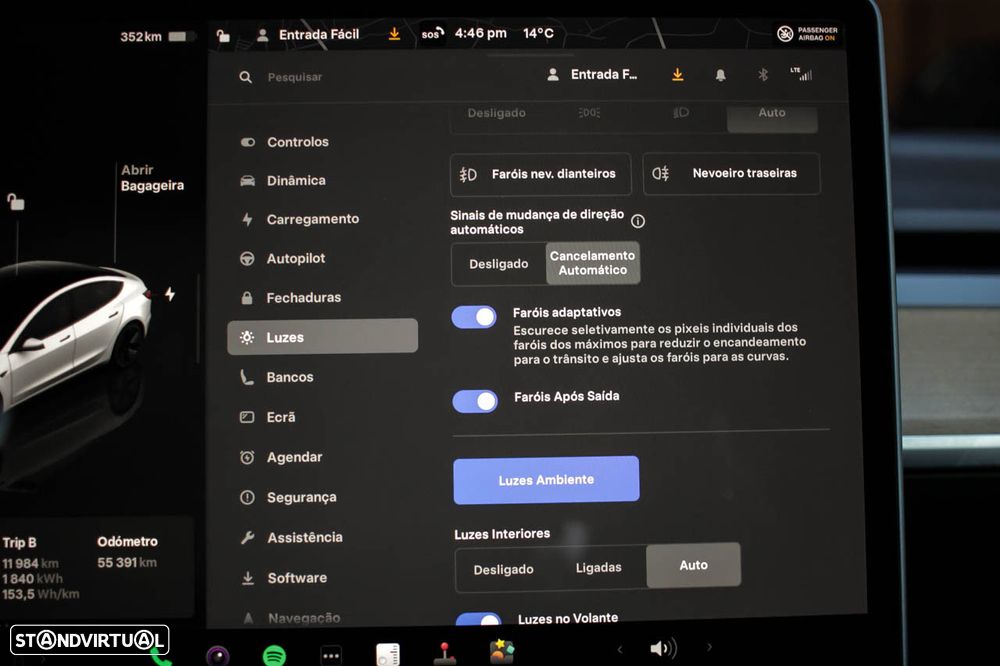Tap the Trip B trip stats
1000x666 pixels.
[41, 568]
